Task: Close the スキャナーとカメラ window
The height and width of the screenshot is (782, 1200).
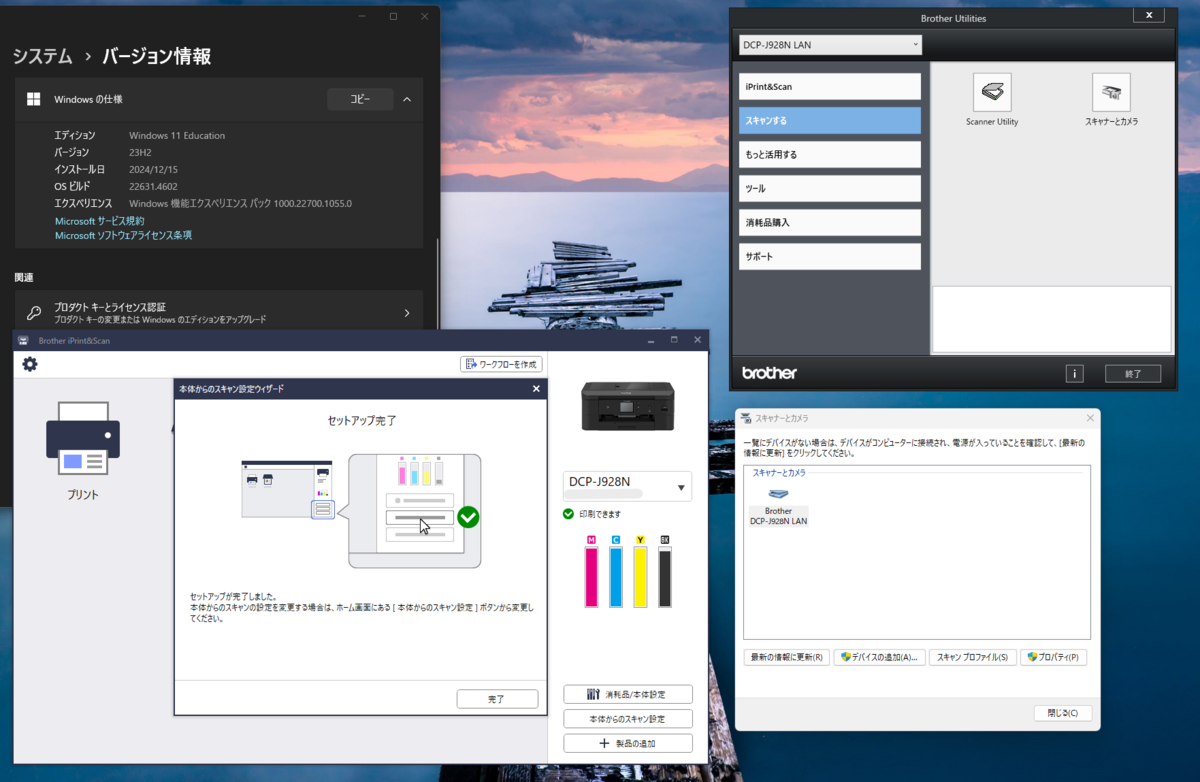Action: coord(1090,418)
